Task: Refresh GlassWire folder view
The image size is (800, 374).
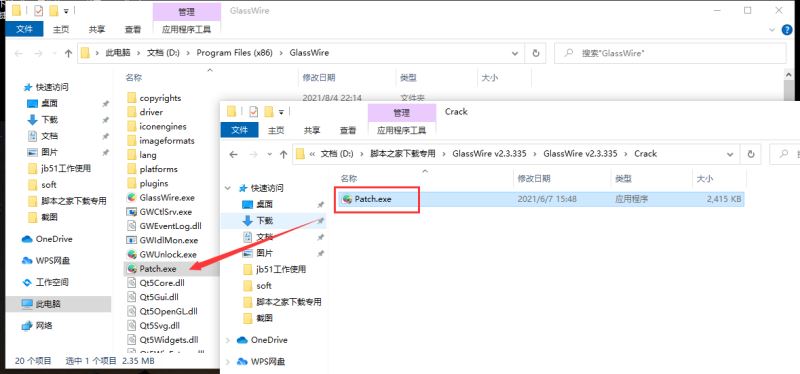Action: click(536, 53)
